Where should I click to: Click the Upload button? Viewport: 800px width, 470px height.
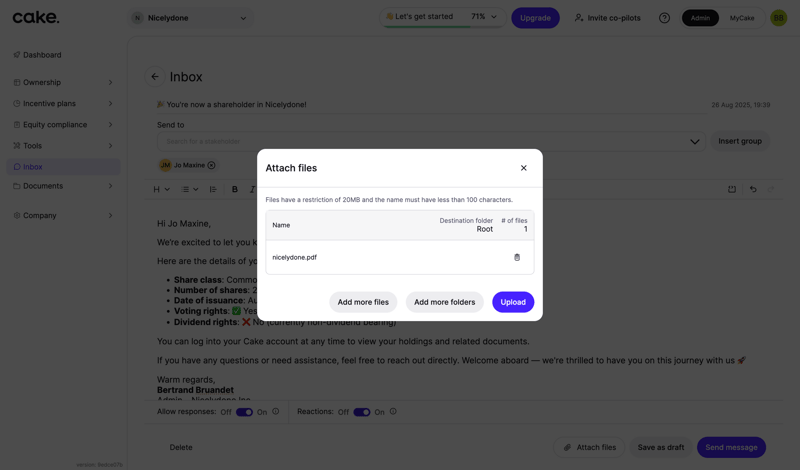pyautogui.click(x=513, y=302)
